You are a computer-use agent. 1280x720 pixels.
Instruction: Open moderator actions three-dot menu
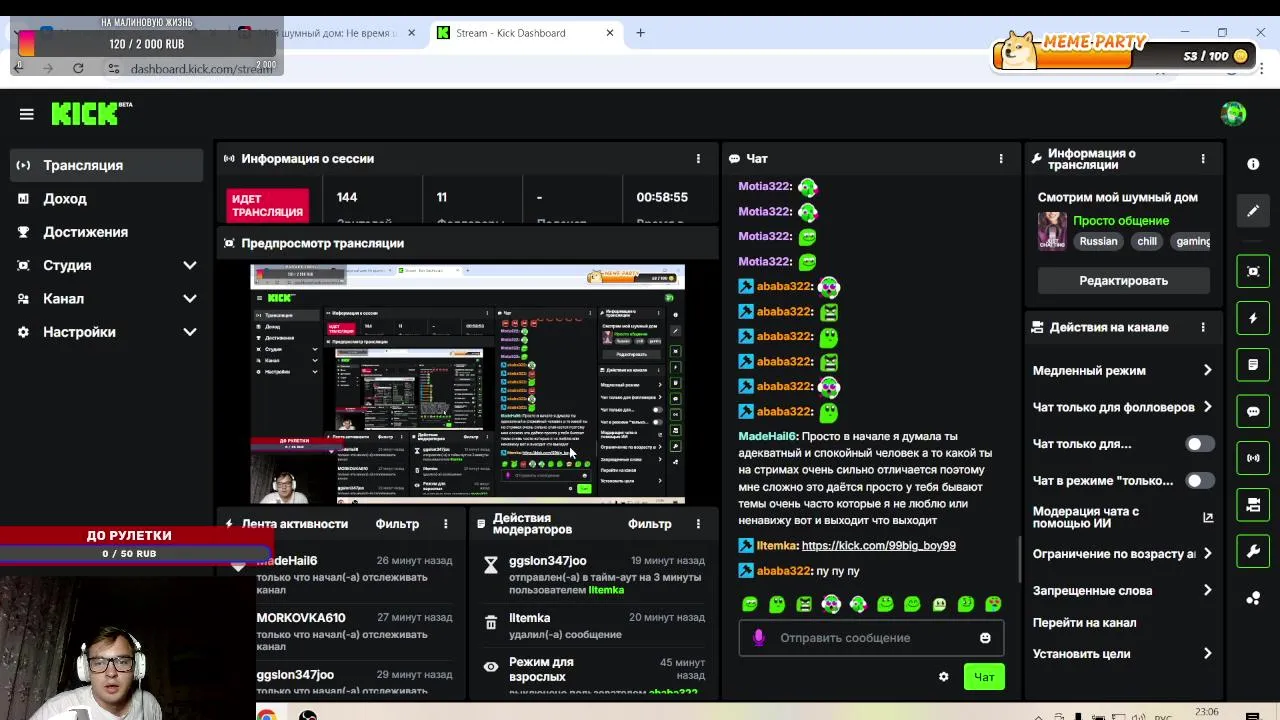click(698, 524)
